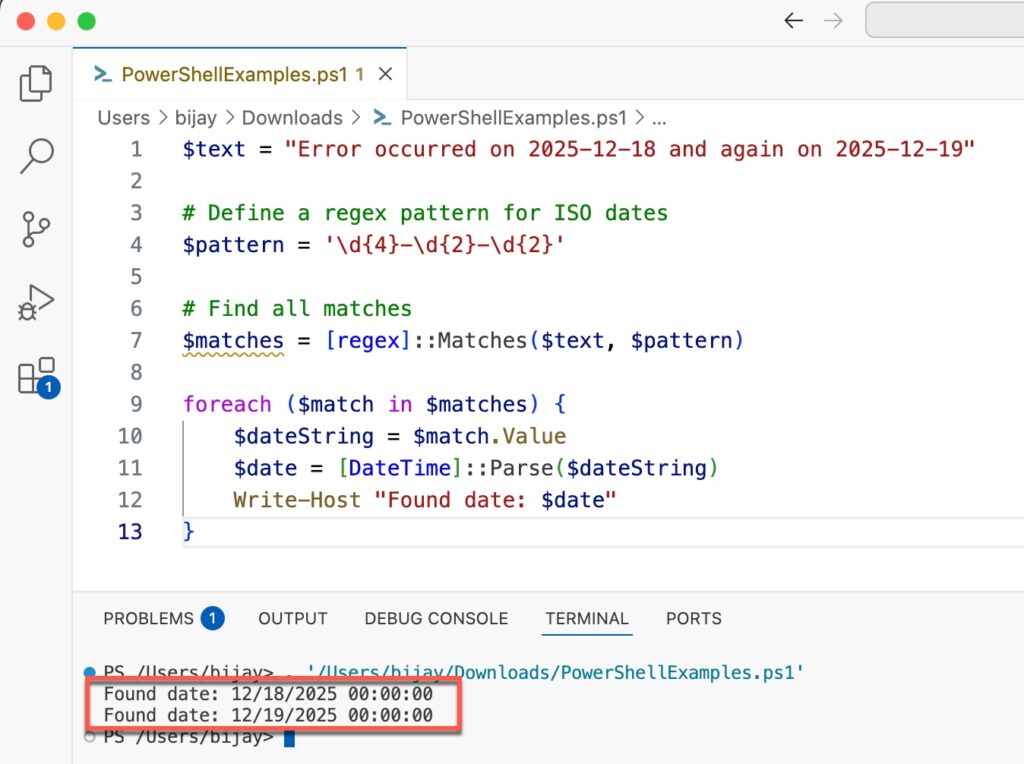
Task: Open the bijay breadcrumb dropdown
Action: pyautogui.click(x=196, y=118)
